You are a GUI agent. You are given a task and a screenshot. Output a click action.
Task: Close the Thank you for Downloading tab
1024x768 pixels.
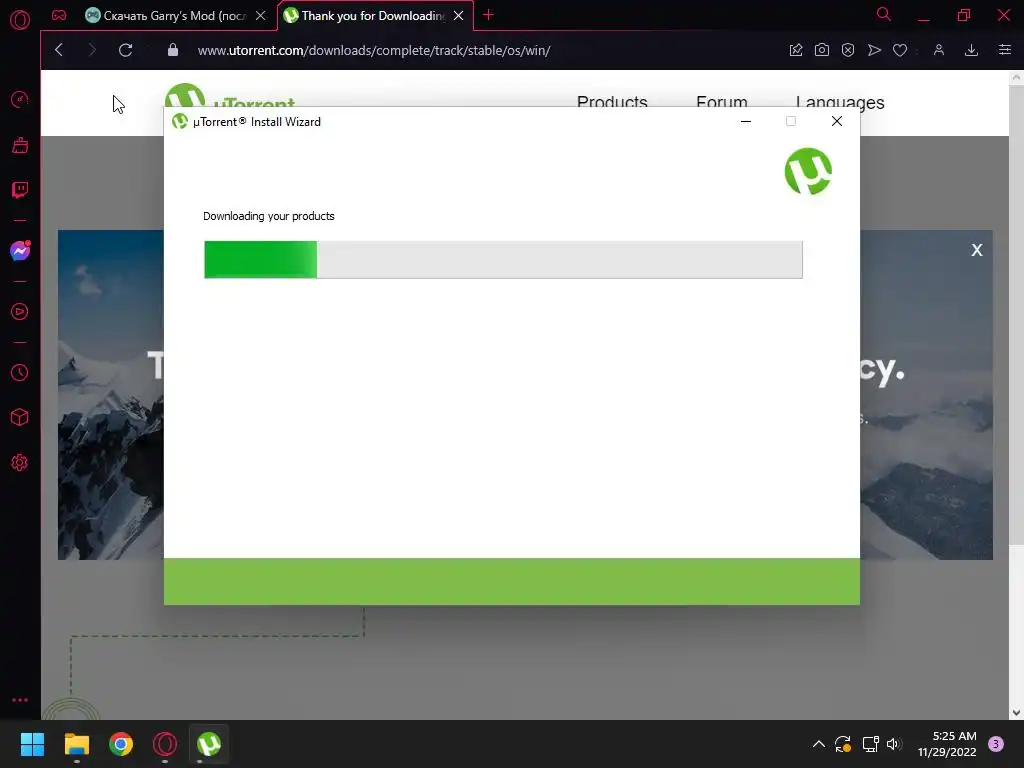tap(458, 16)
